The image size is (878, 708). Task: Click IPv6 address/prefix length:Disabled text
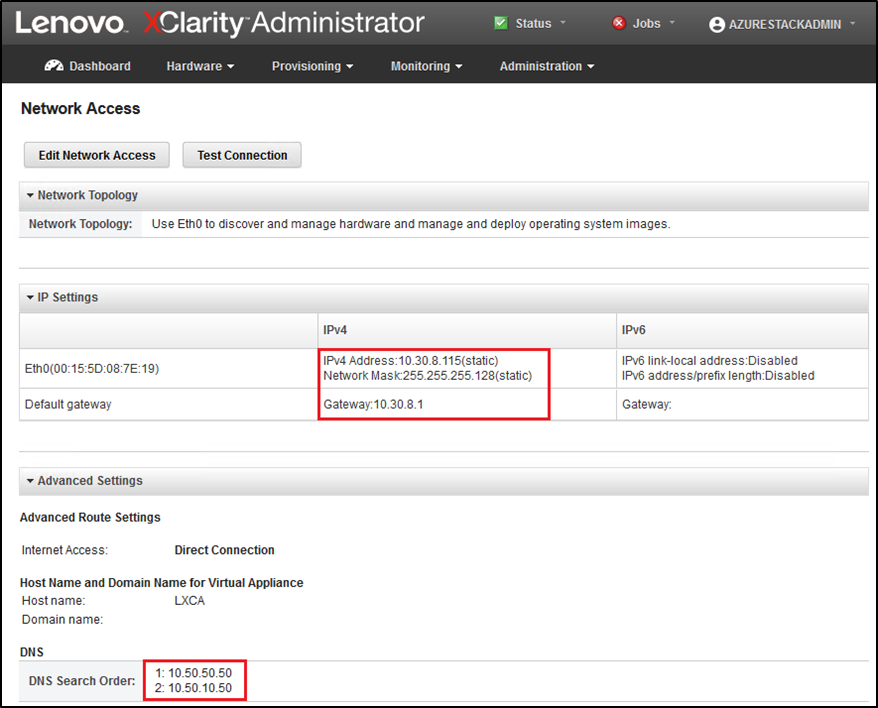tap(718, 376)
